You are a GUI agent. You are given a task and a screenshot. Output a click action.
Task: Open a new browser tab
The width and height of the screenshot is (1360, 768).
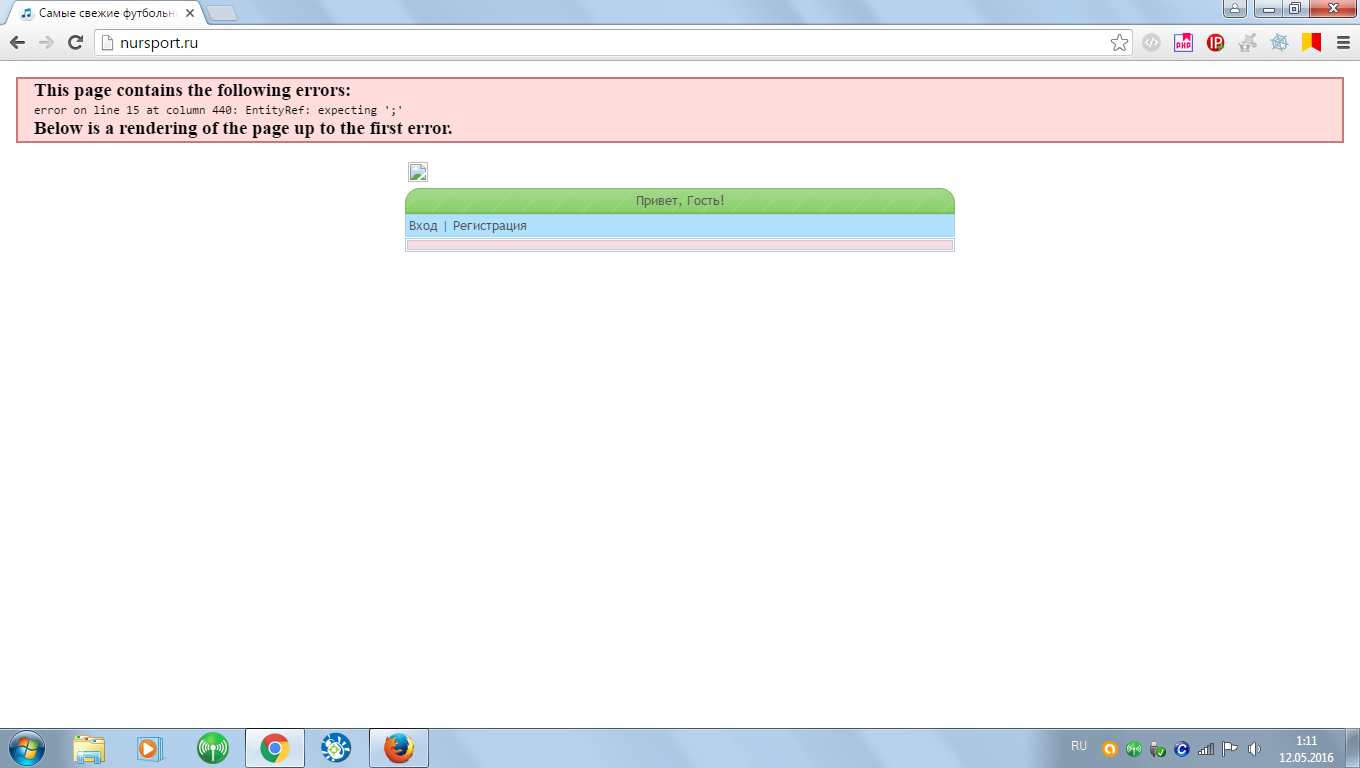pyautogui.click(x=221, y=13)
